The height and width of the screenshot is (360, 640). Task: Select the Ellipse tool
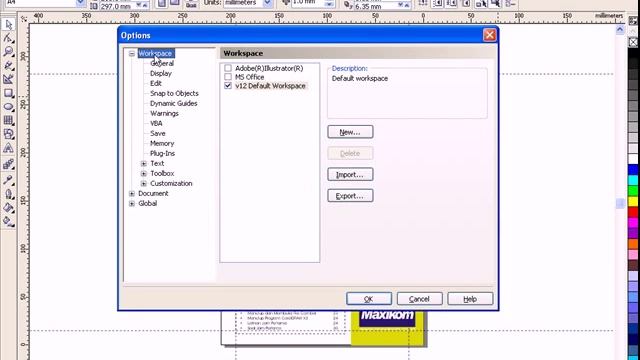point(8,107)
